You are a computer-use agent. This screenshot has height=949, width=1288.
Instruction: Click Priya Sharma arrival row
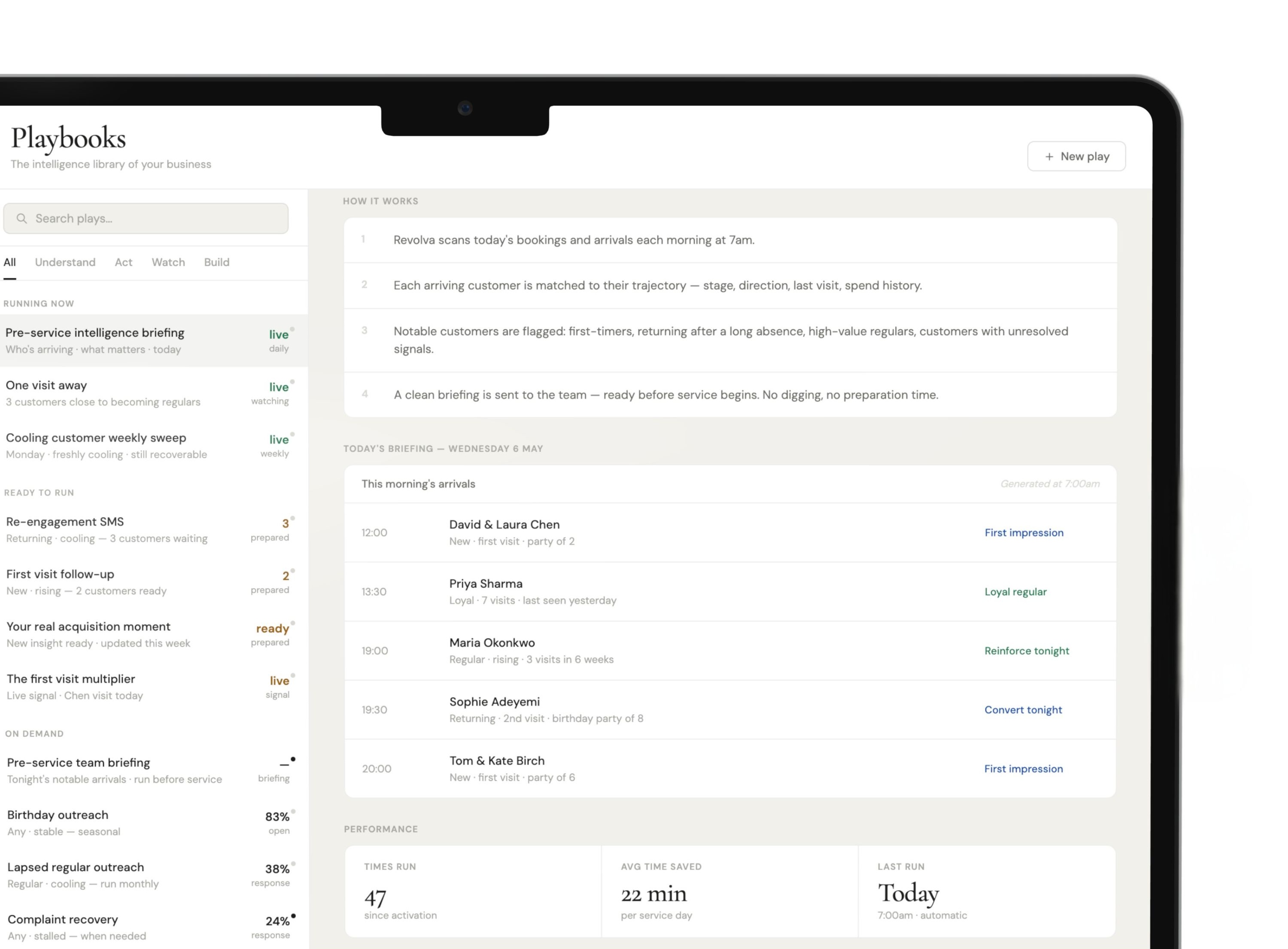pyautogui.click(x=730, y=592)
